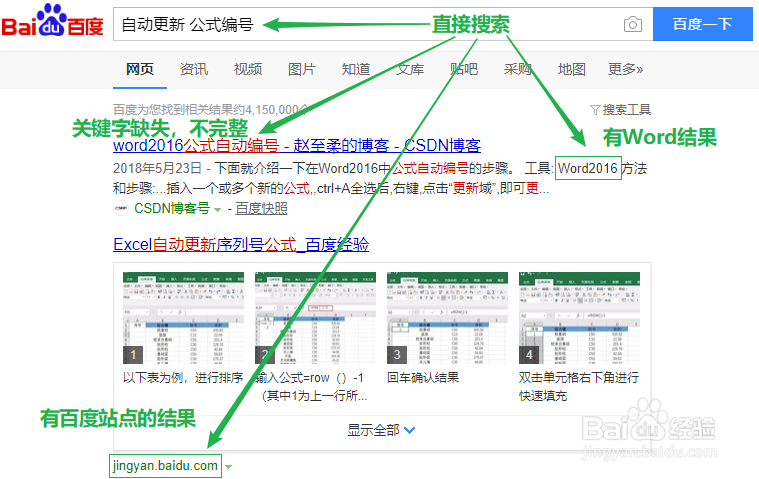Image resolution: width=759 pixels, height=479 pixels.
Task: Open camera image search icon
Action: (633, 24)
